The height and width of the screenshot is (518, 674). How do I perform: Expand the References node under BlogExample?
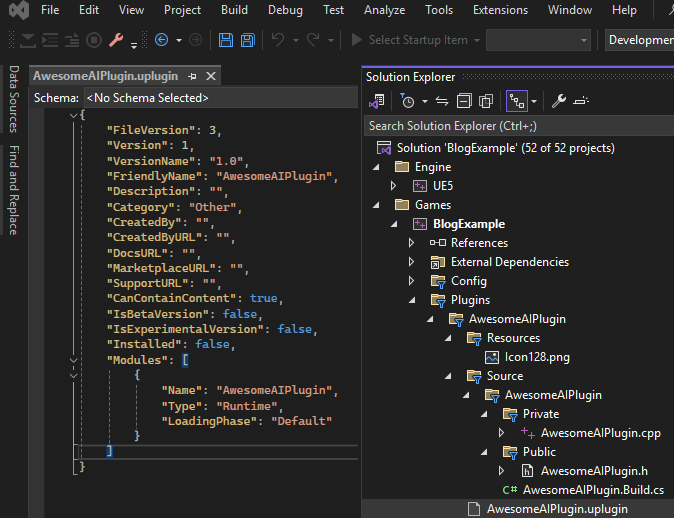[411, 243]
